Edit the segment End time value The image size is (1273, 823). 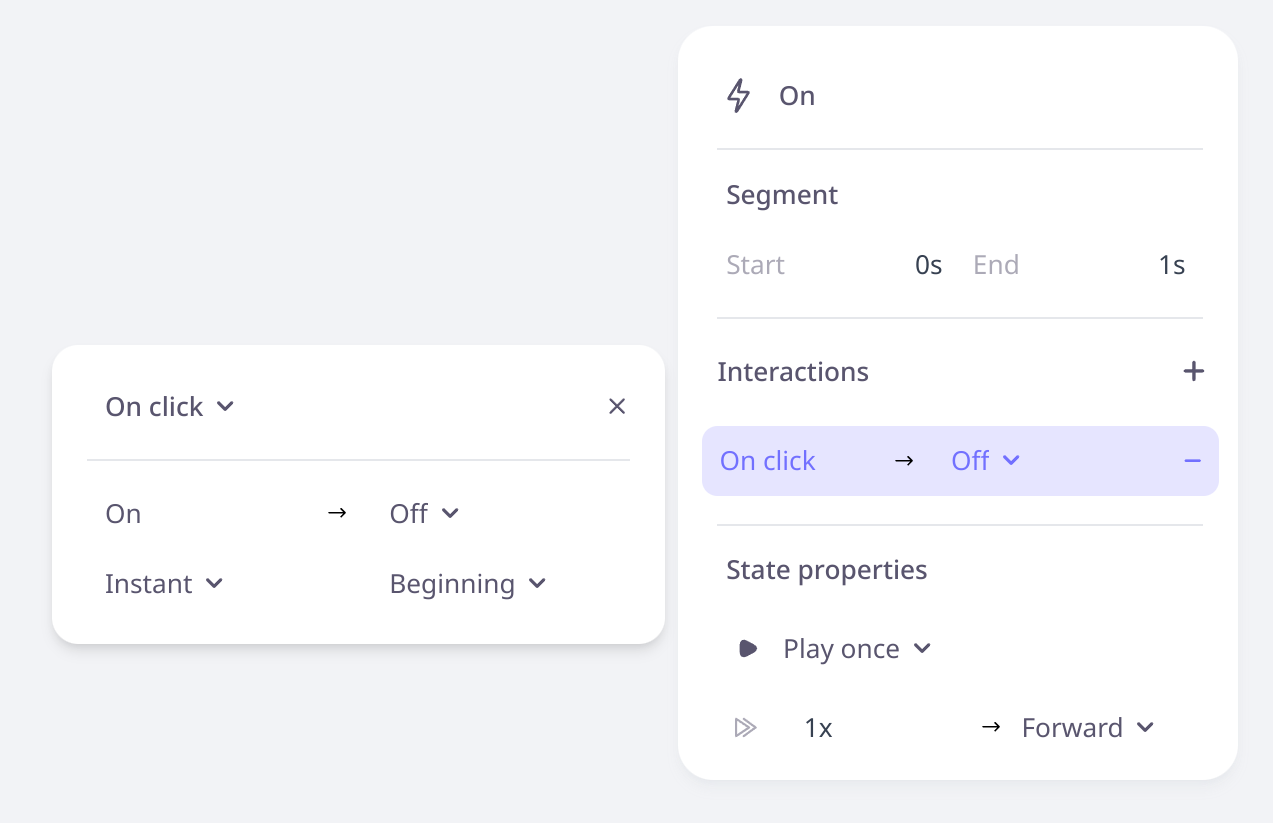click(1171, 265)
